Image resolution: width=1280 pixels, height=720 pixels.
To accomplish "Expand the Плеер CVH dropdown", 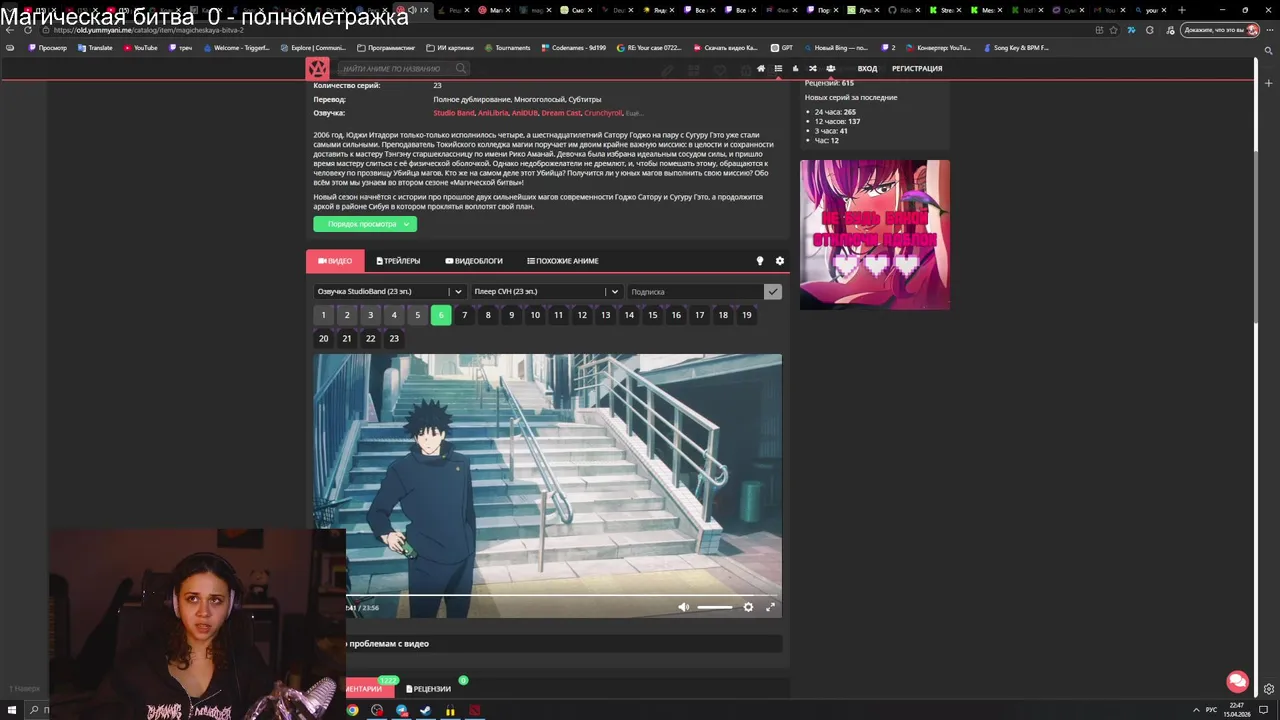I will (x=546, y=291).
